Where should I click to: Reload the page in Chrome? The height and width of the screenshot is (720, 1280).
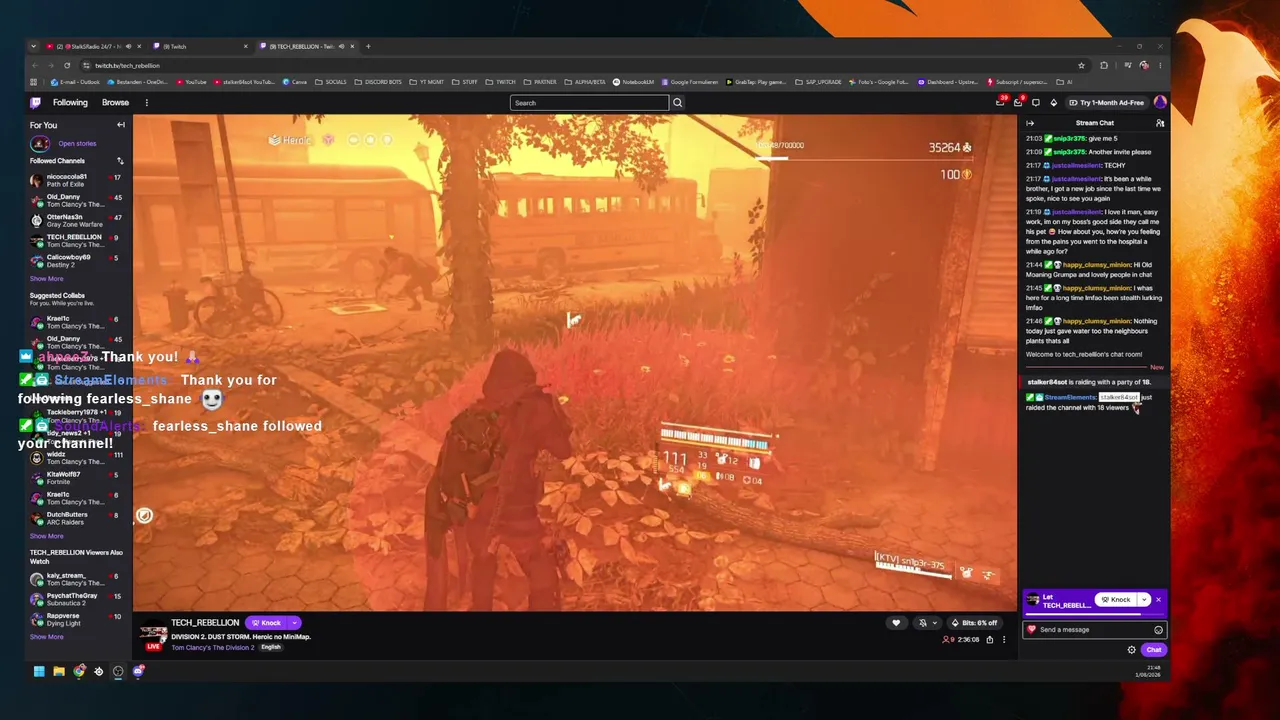pyautogui.click(x=67, y=65)
